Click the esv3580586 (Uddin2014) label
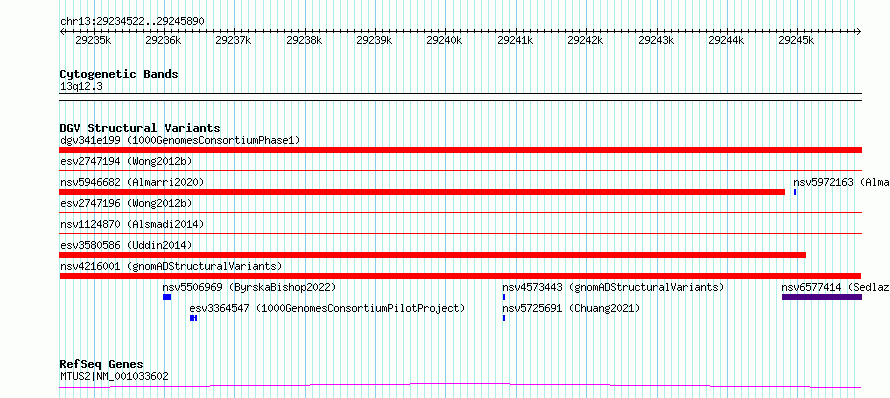This screenshot has height=398, width=890. (126, 245)
